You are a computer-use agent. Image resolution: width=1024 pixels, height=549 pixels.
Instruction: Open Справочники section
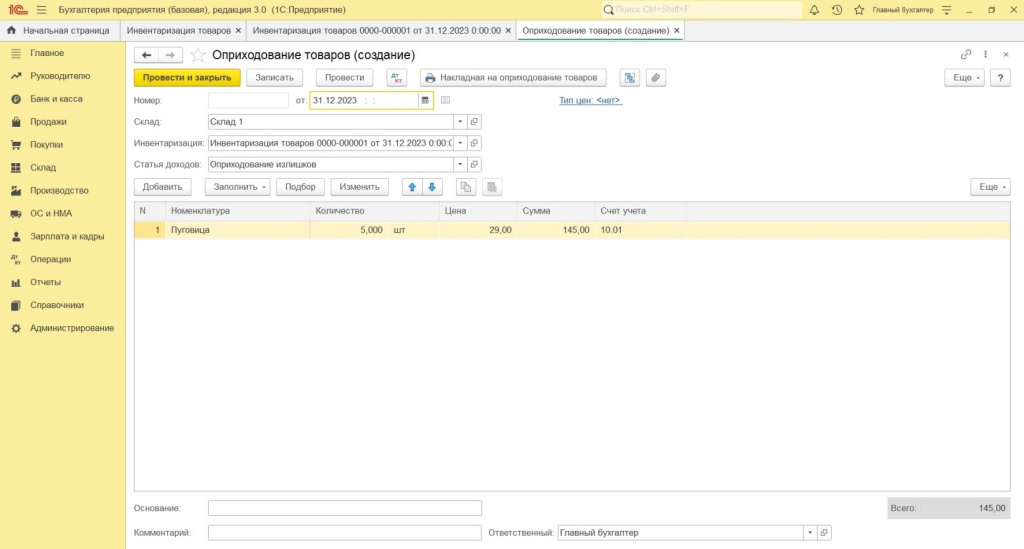coord(63,305)
